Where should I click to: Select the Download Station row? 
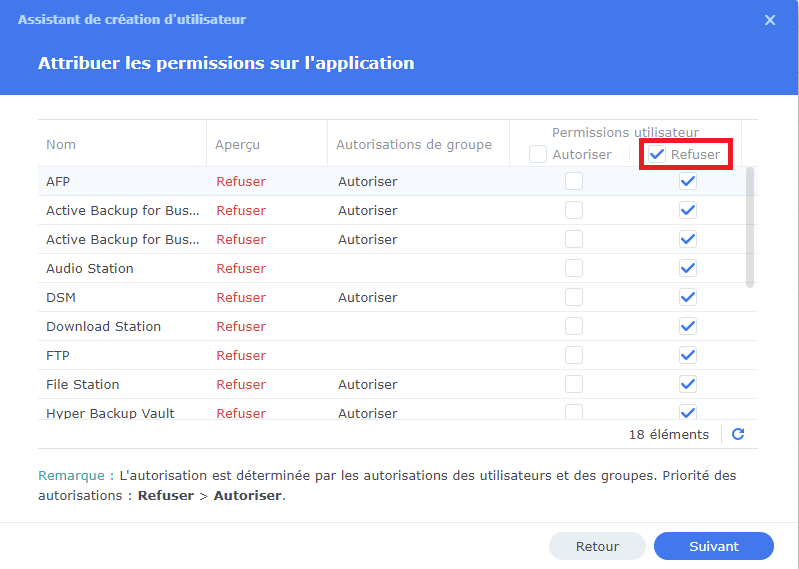[x=103, y=326]
